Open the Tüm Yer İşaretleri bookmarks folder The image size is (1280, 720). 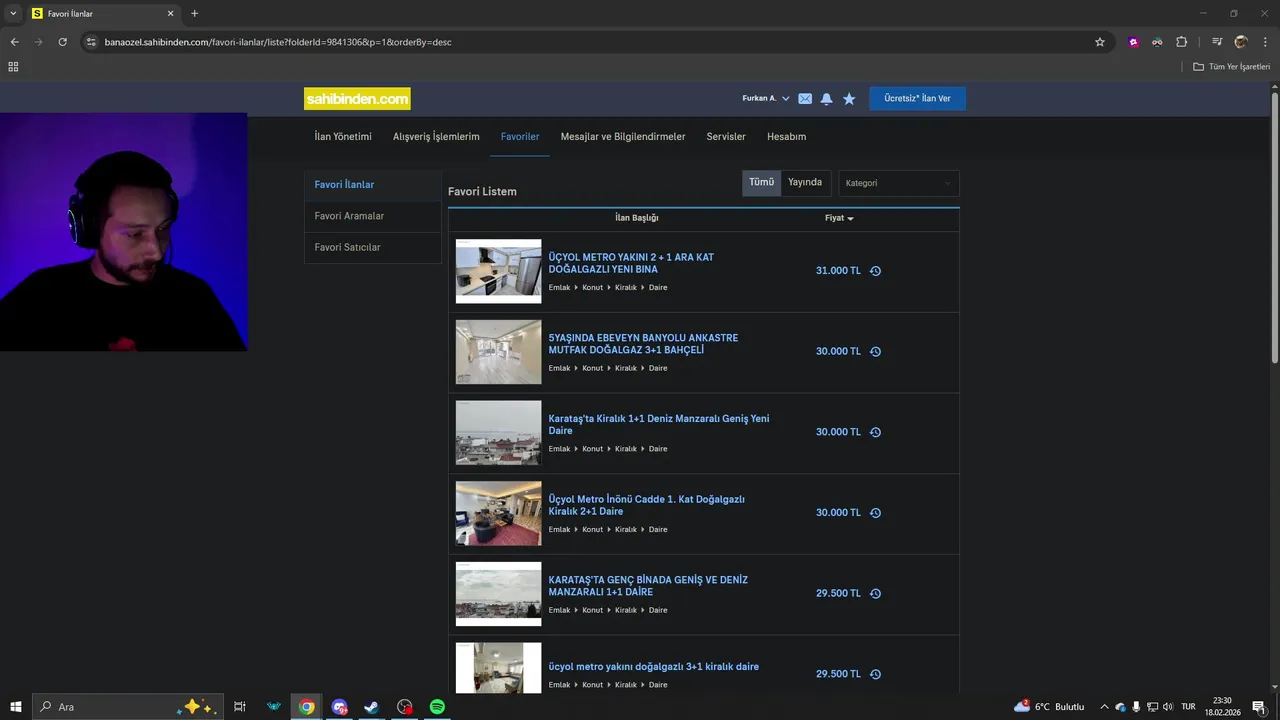[x=1232, y=67]
